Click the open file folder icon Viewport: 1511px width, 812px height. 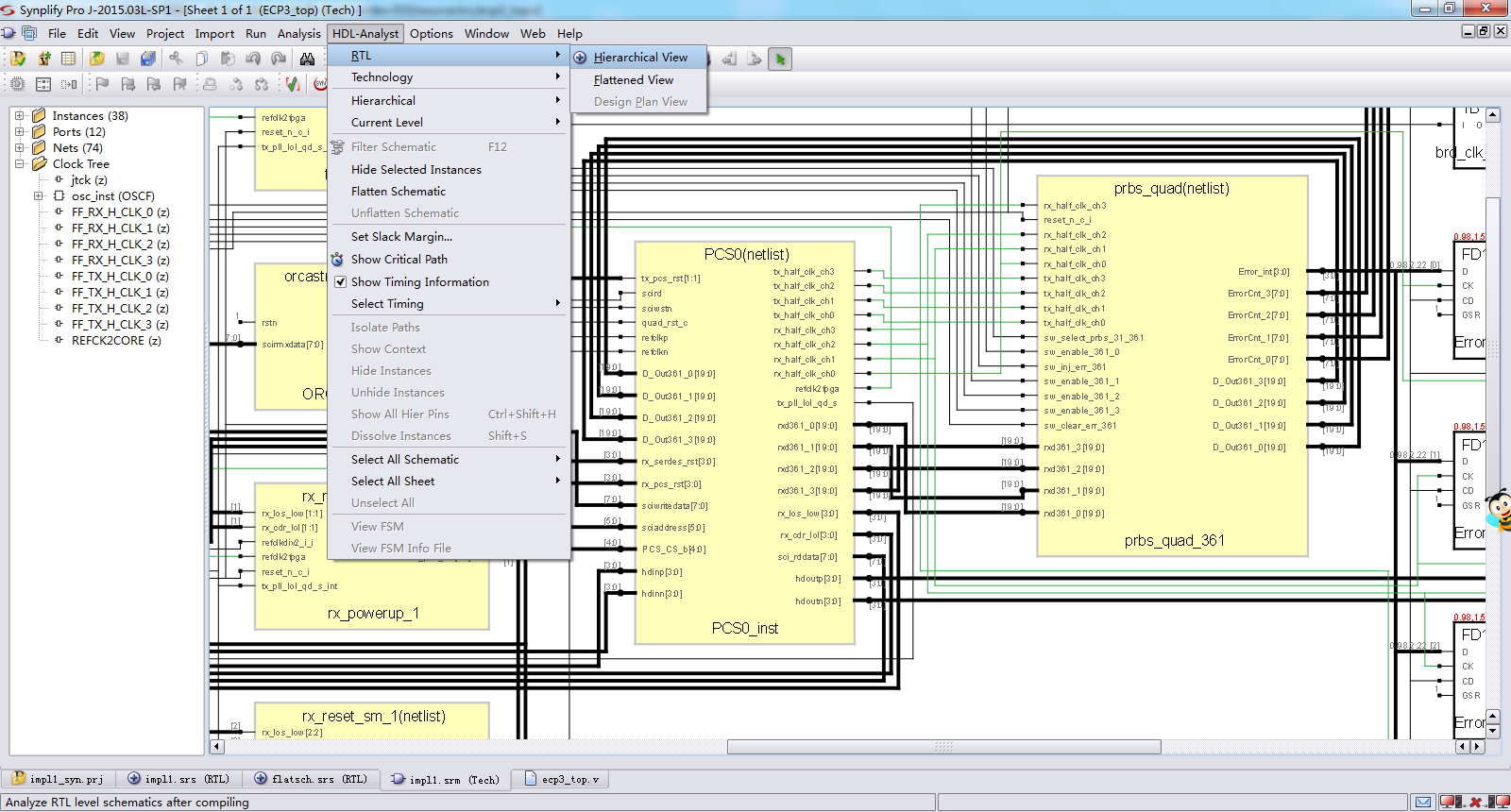click(97, 59)
